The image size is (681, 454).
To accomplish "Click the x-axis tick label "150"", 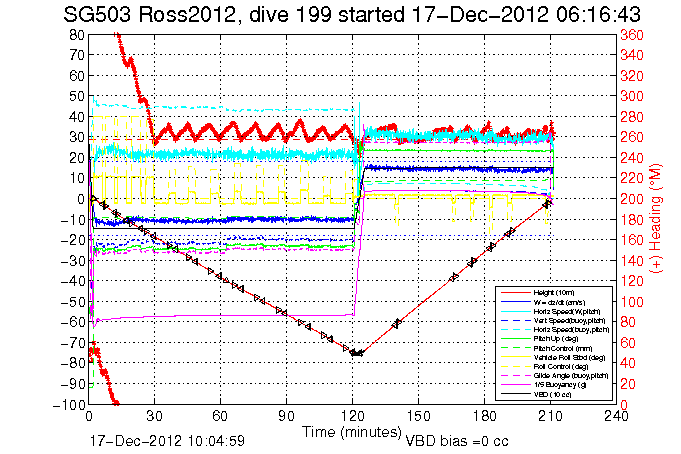I will click(x=419, y=416).
